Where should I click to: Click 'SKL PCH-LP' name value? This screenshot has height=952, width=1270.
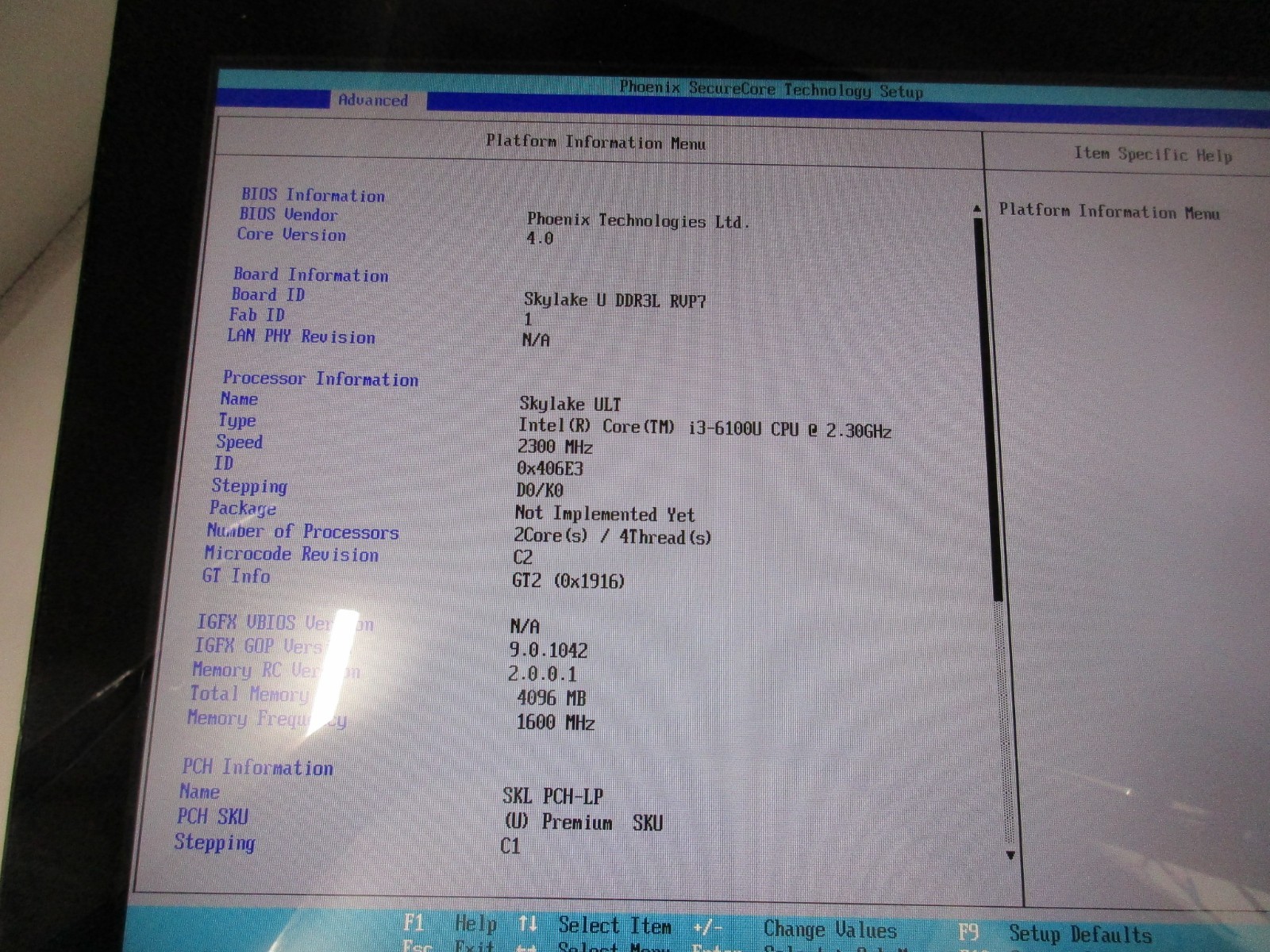pos(553,796)
